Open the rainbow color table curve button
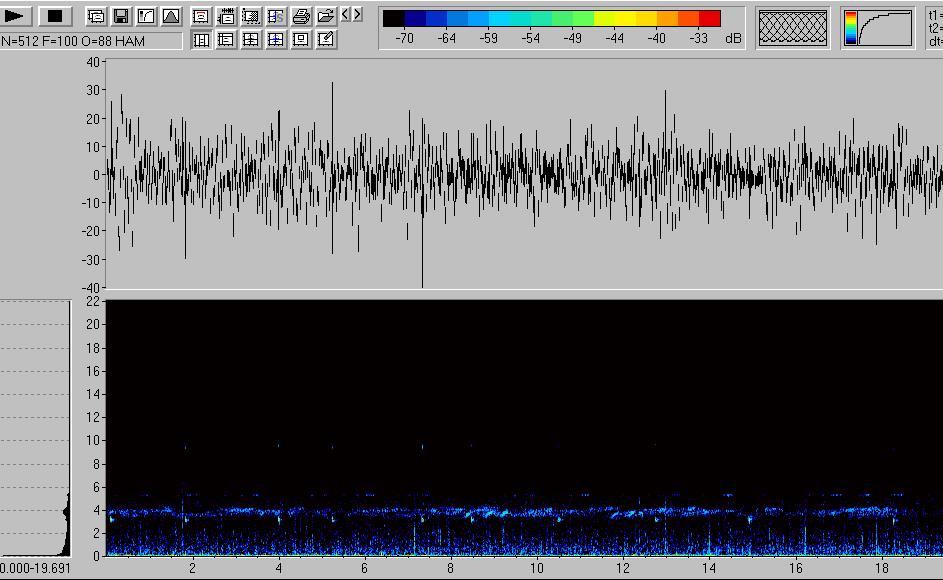Viewport: 943px width, 580px height. pos(877,27)
